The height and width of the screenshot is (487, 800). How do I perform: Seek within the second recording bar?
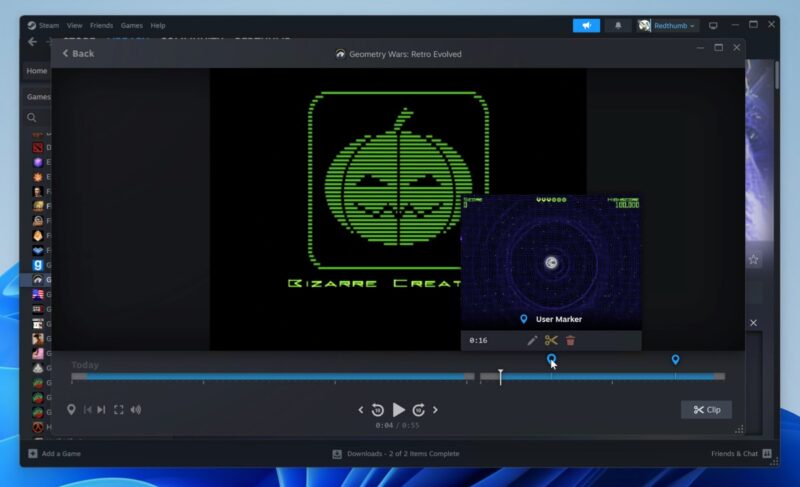[603, 377]
